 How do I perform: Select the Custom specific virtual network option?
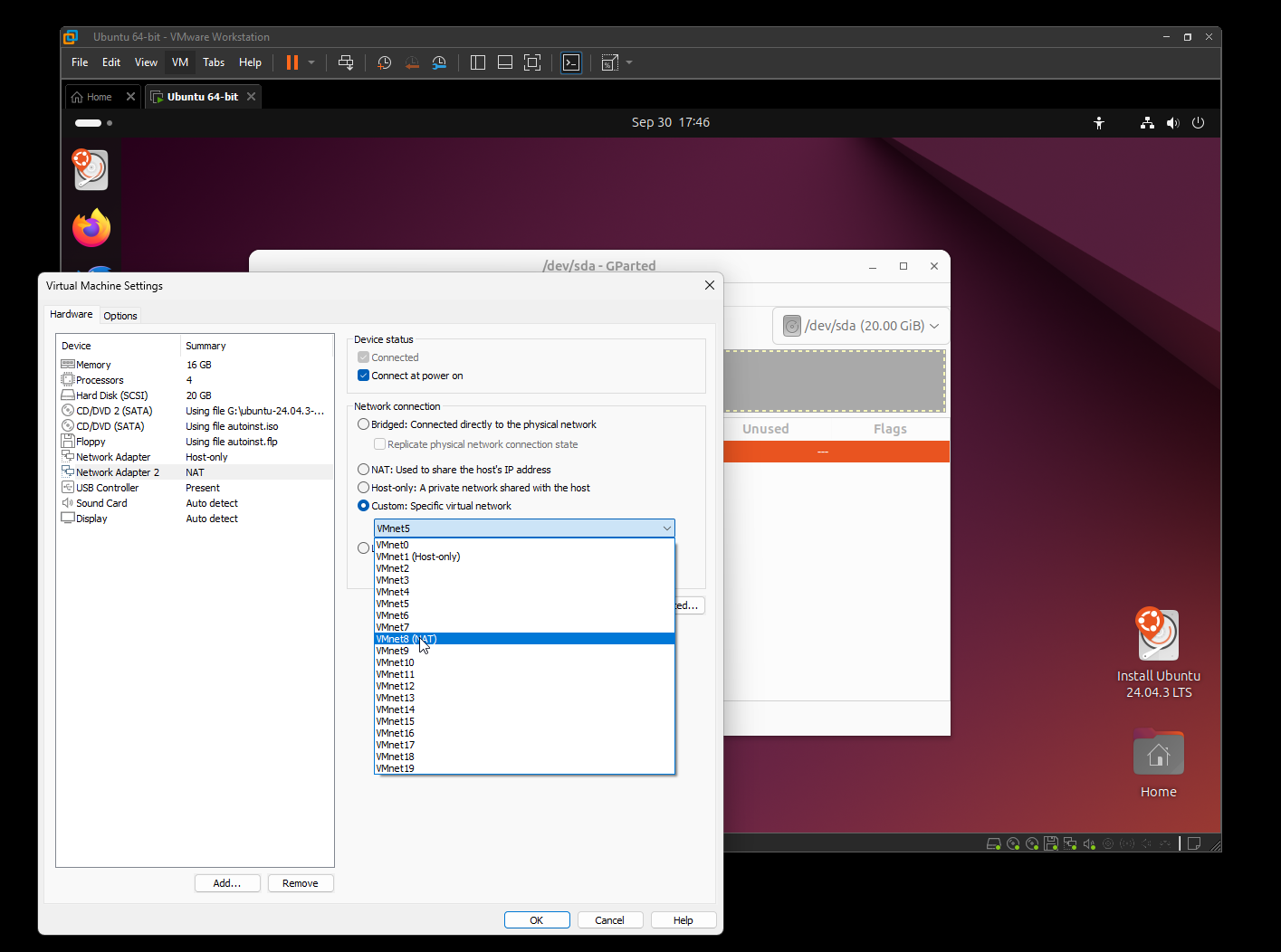(x=363, y=506)
